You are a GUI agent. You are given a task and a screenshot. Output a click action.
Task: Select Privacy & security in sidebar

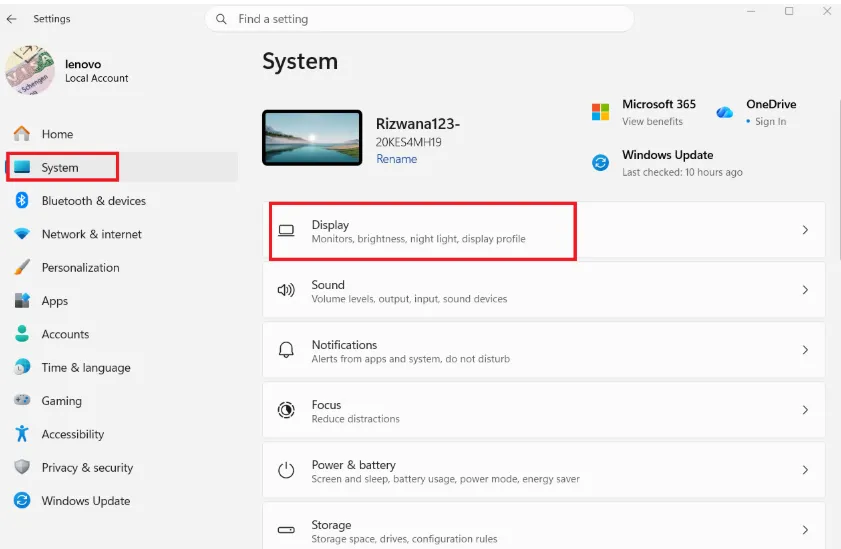click(x=122, y=467)
